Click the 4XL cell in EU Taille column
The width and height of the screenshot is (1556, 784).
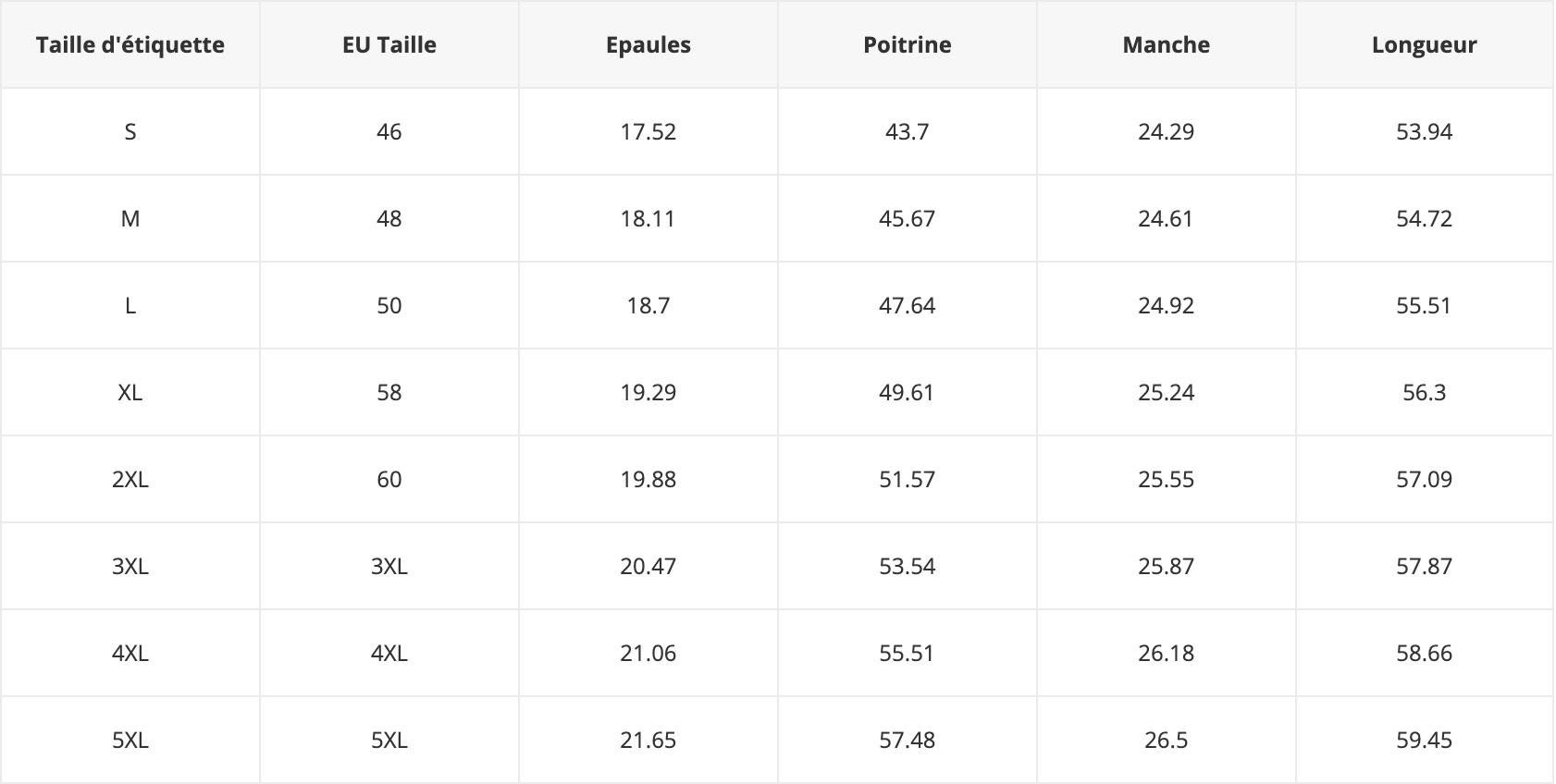coord(389,653)
